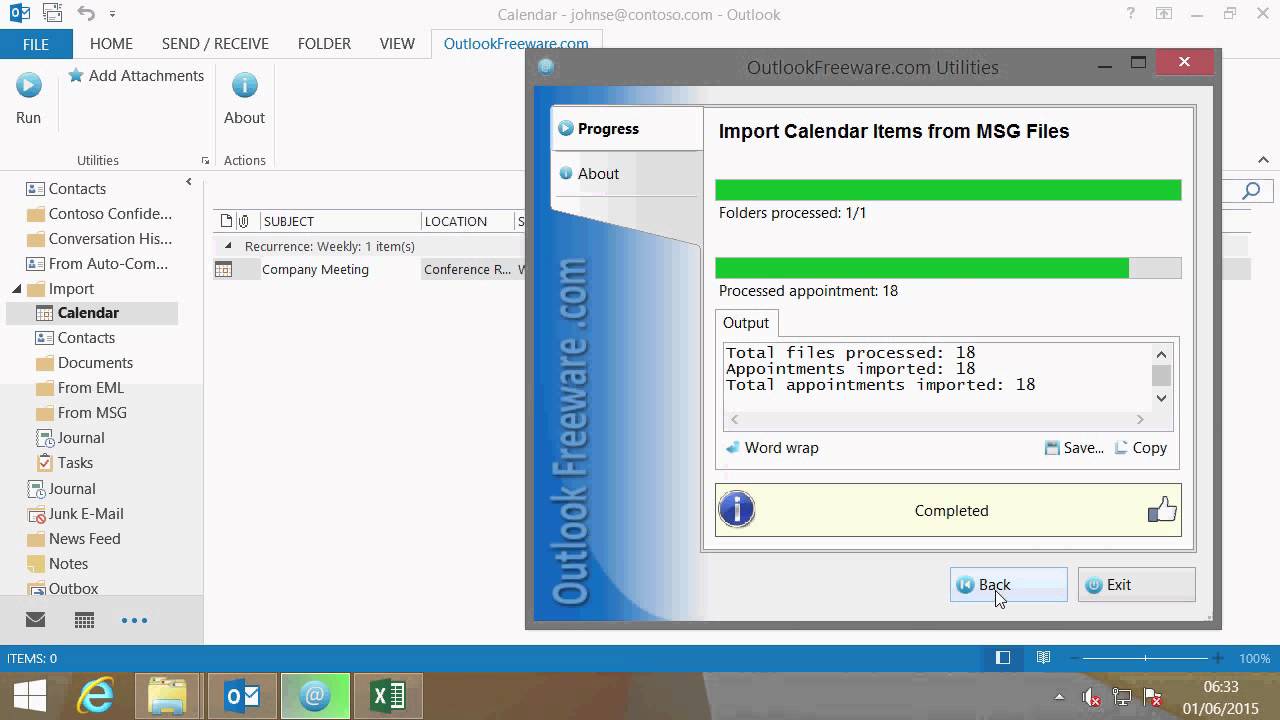Click the thumbs up icon
Image resolution: width=1280 pixels, height=720 pixels.
click(x=1162, y=510)
